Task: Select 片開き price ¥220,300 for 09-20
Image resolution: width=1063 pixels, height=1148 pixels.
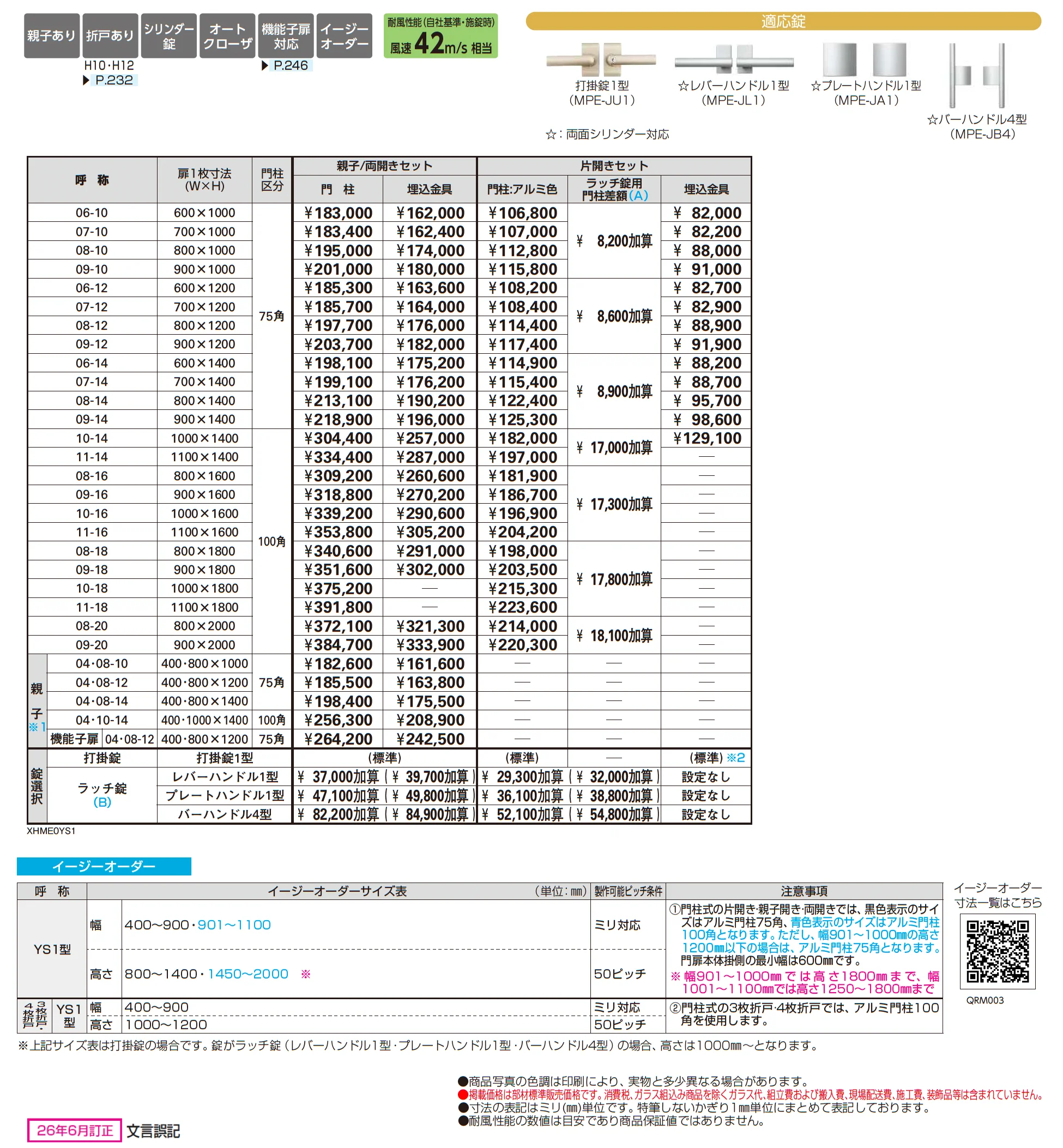Action: 522,645
